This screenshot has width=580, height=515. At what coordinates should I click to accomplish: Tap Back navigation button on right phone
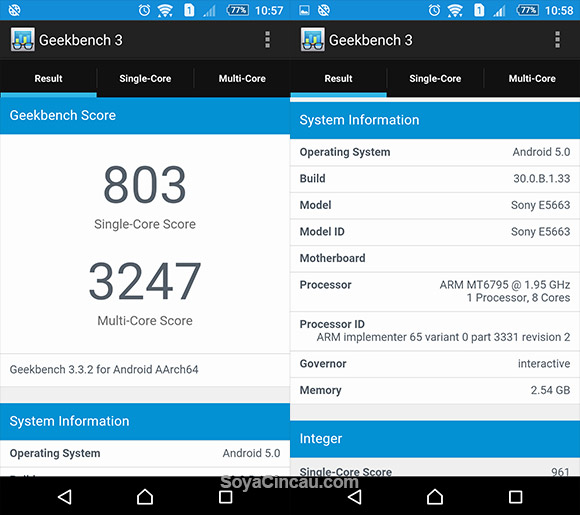354,497
